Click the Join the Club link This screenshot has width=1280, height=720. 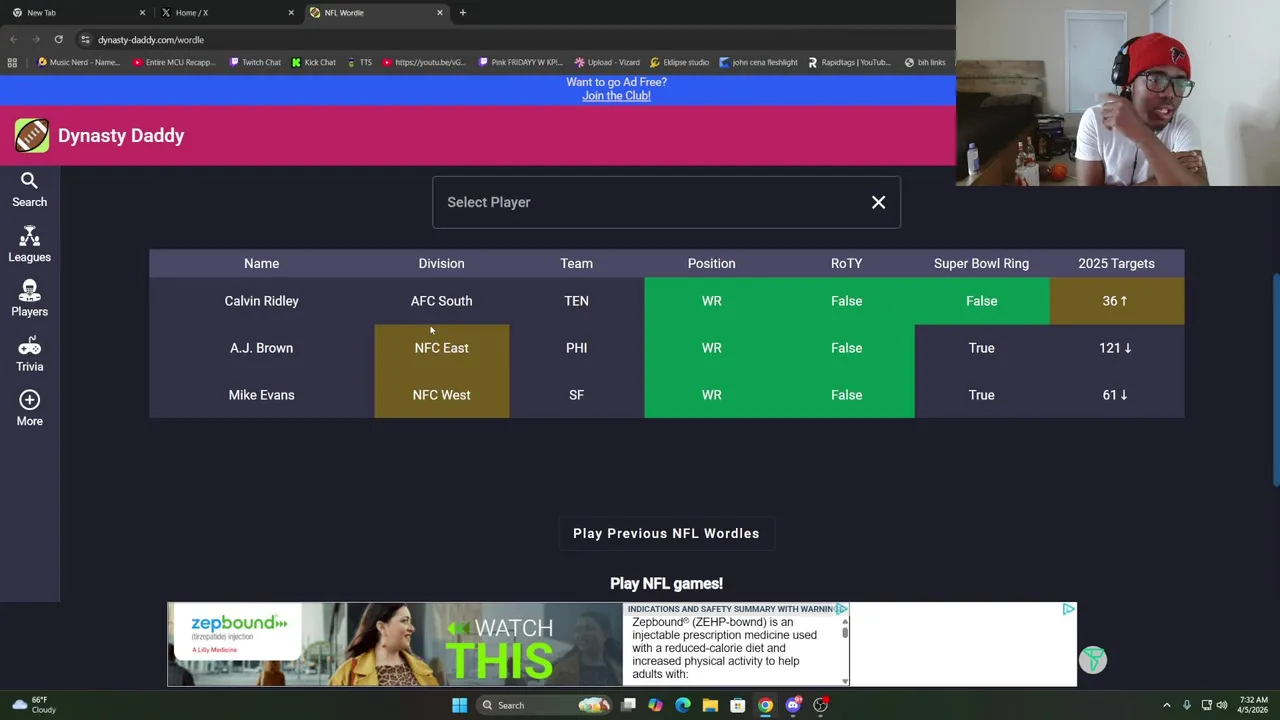click(616, 96)
